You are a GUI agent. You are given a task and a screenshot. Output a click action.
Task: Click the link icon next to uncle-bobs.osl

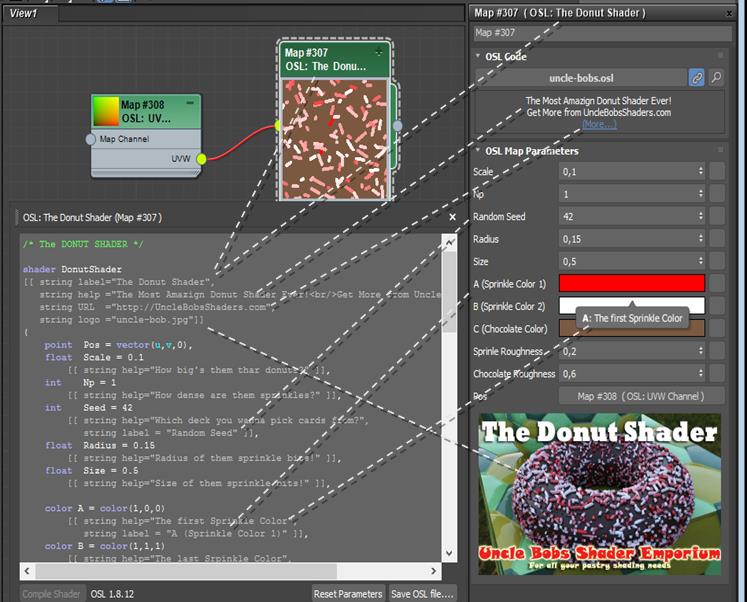tap(697, 78)
